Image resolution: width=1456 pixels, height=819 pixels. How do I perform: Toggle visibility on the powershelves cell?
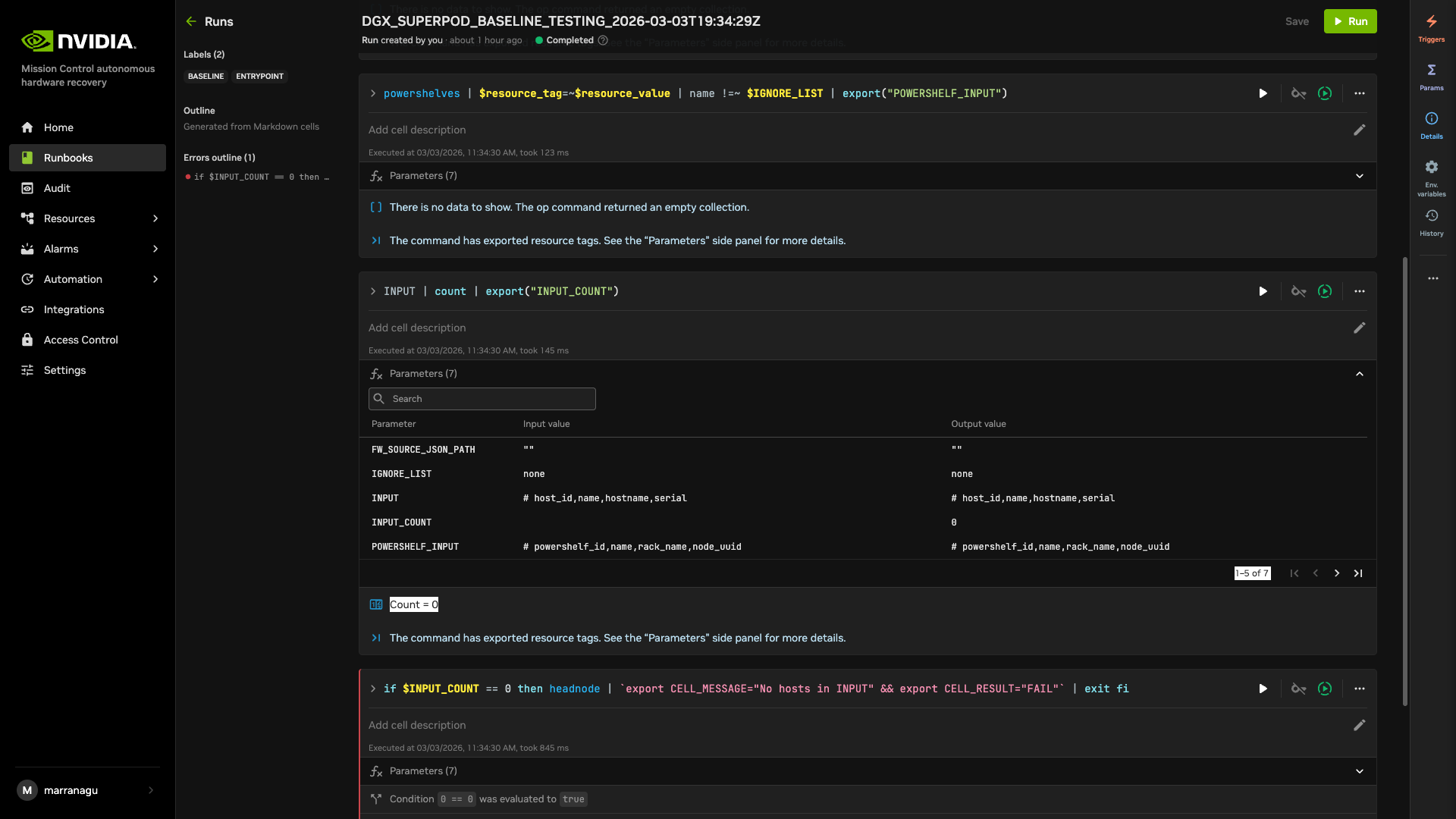coord(1299,93)
